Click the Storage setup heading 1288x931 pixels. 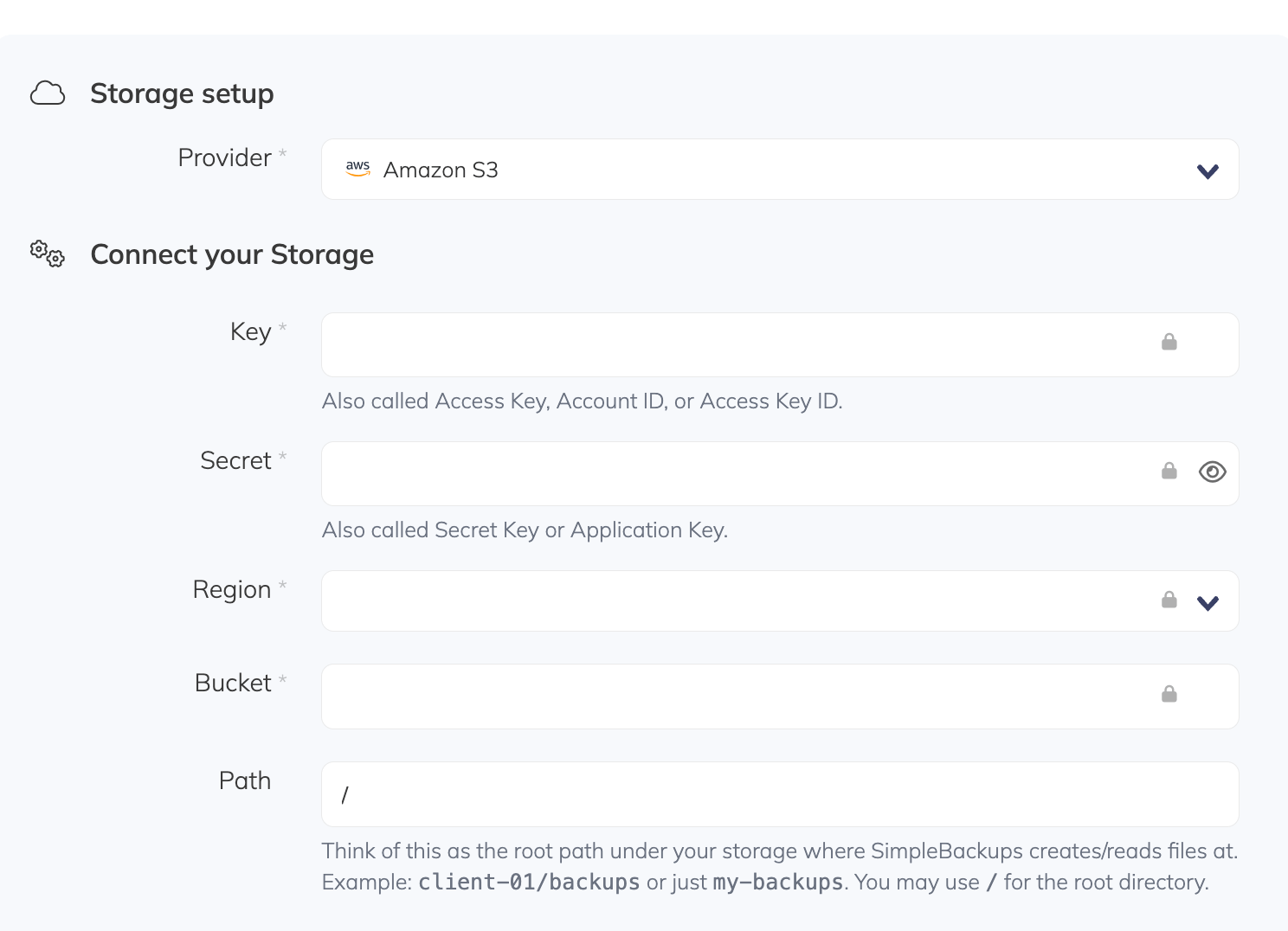pos(182,93)
